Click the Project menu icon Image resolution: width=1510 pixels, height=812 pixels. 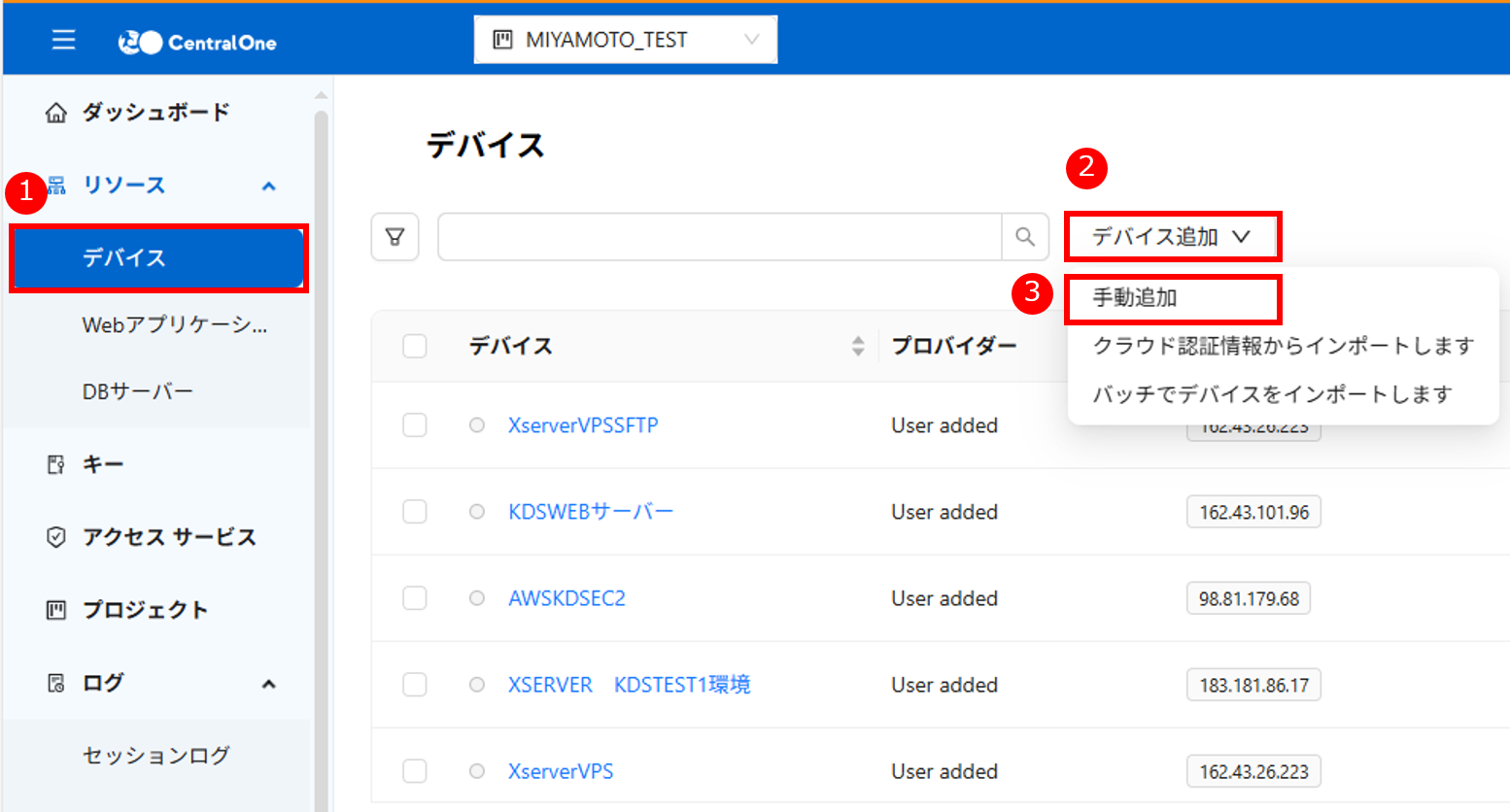(56, 610)
